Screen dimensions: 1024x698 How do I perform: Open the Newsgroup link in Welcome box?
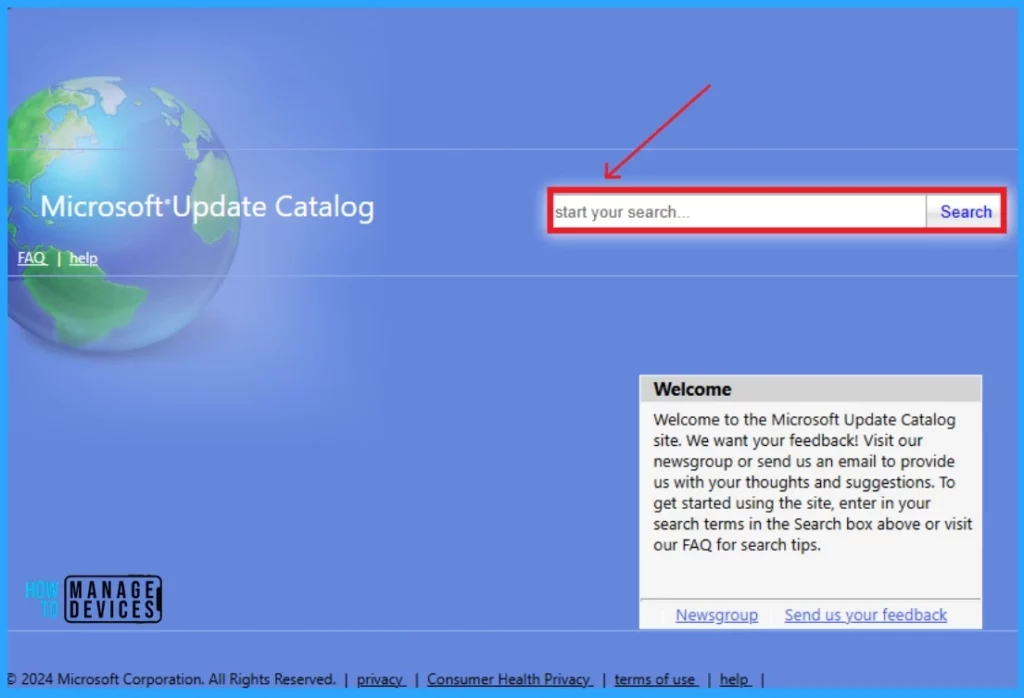click(716, 614)
